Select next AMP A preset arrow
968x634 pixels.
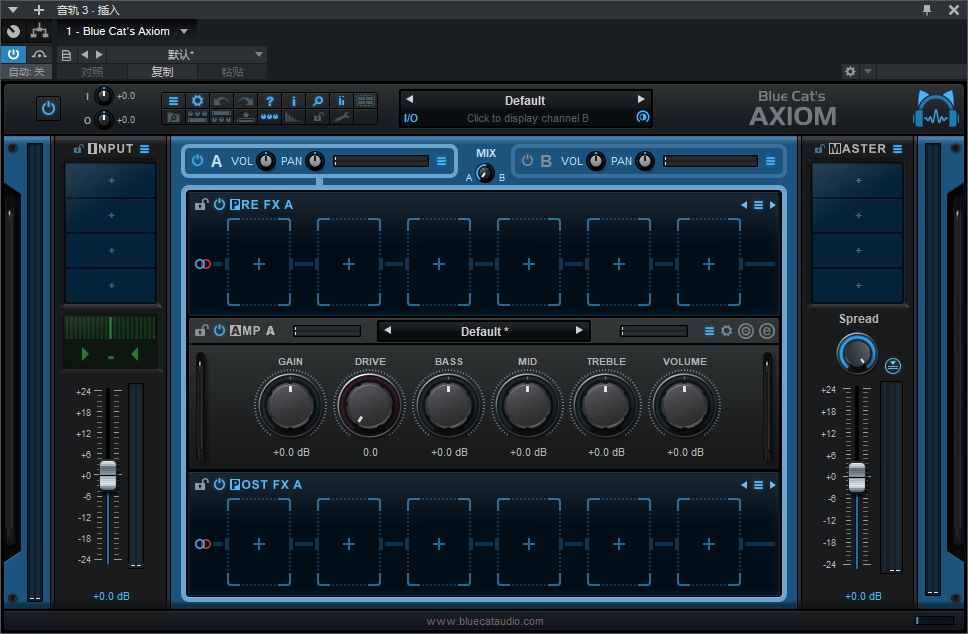tap(579, 330)
